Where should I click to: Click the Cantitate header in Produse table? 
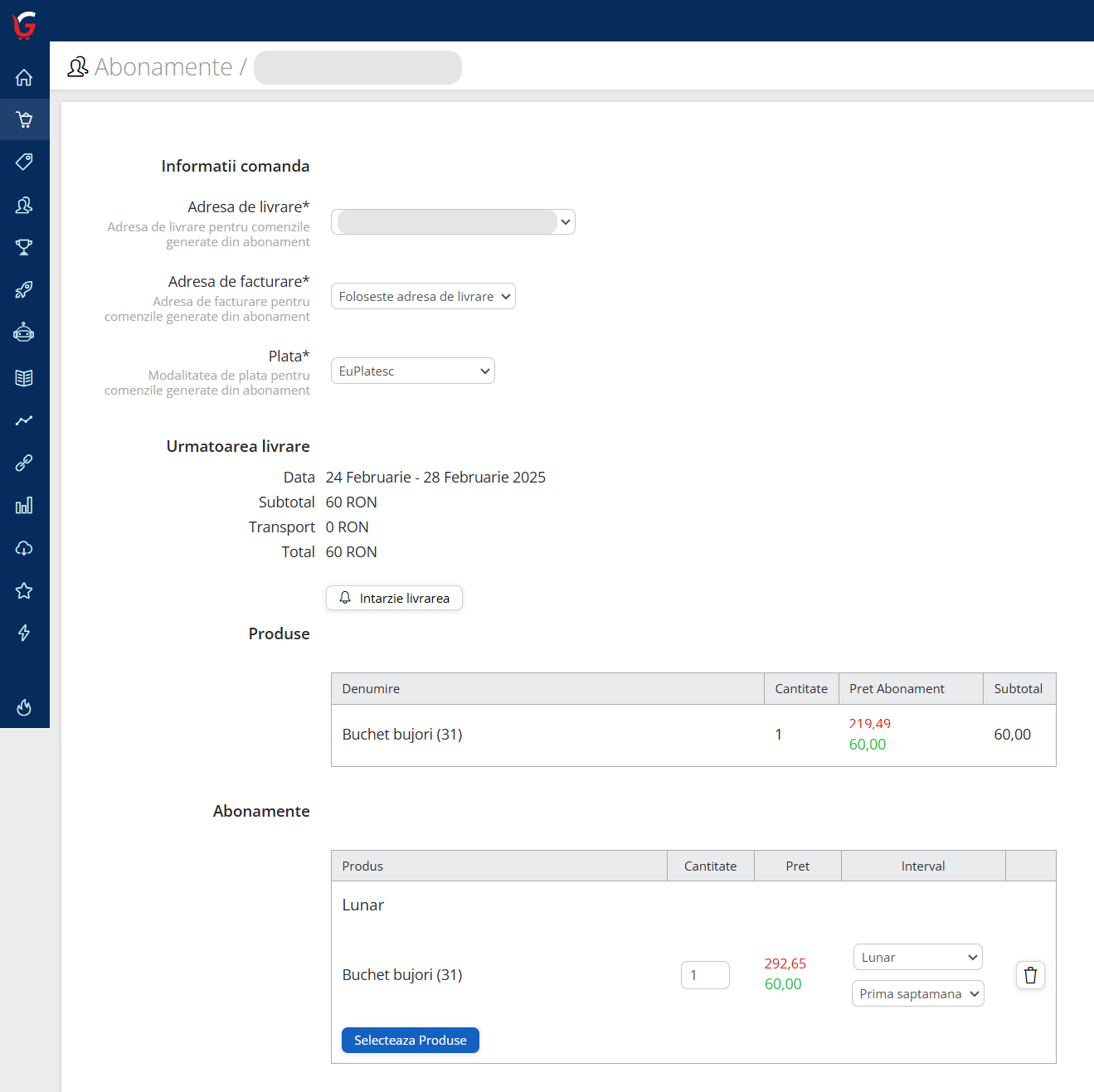[801, 689]
